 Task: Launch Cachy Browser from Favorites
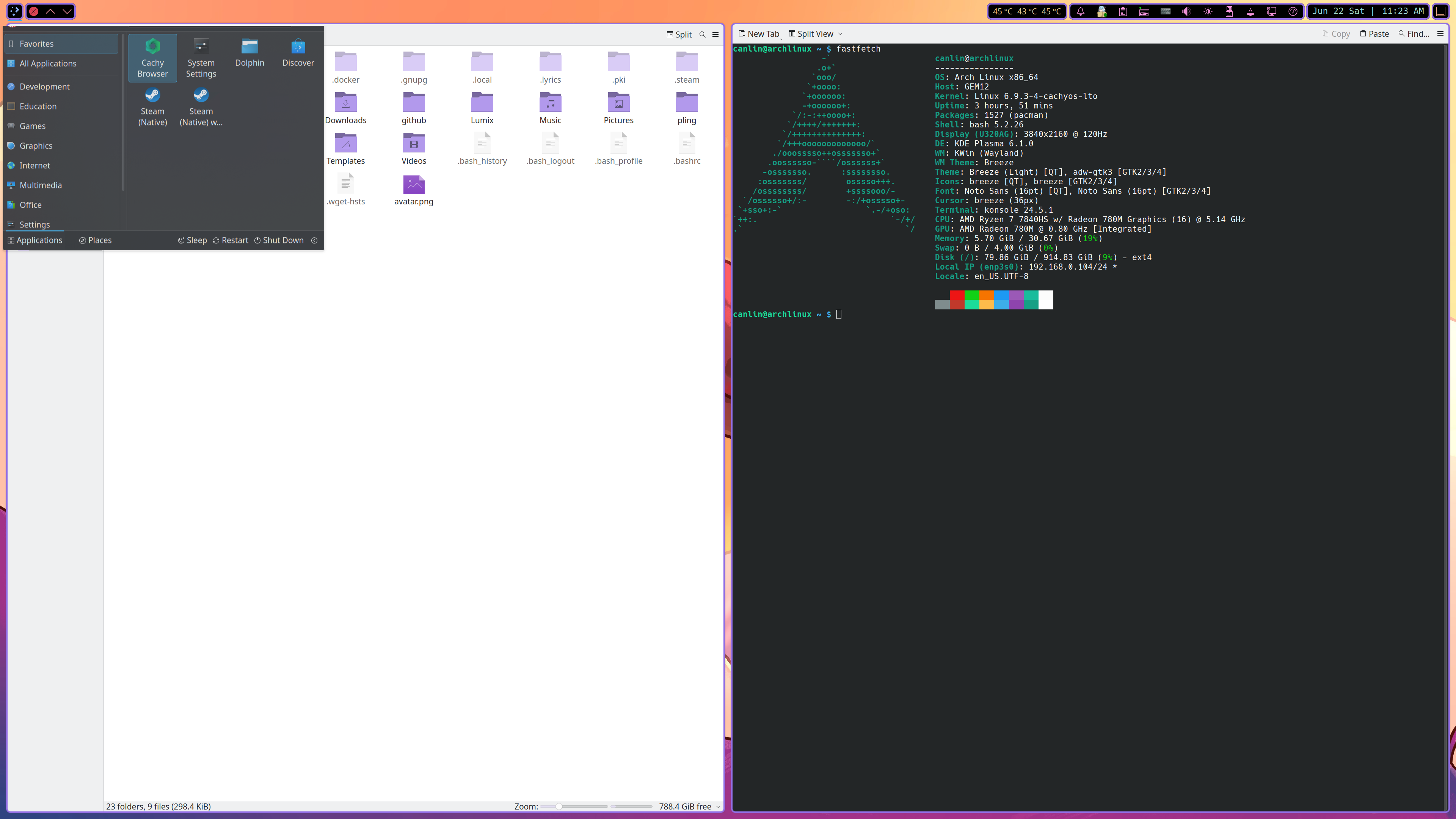point(152,58)
